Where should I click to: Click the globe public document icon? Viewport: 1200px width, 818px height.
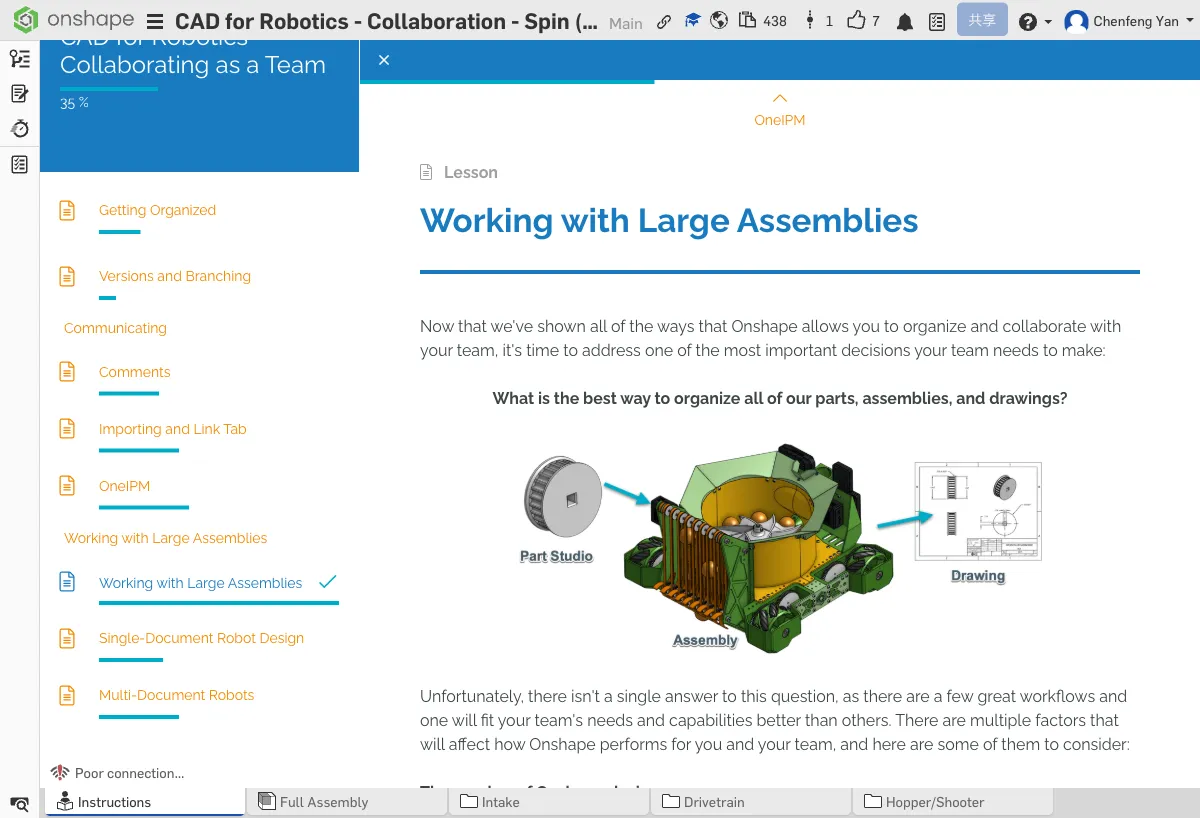pyautogui.click(x=719, y=21)
